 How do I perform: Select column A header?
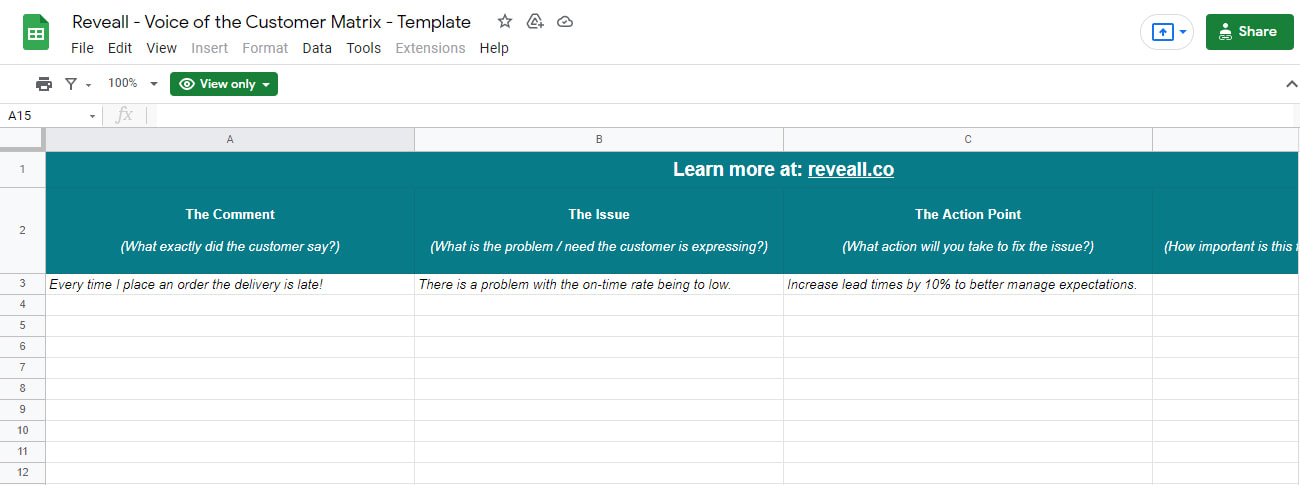pos(230,139)
